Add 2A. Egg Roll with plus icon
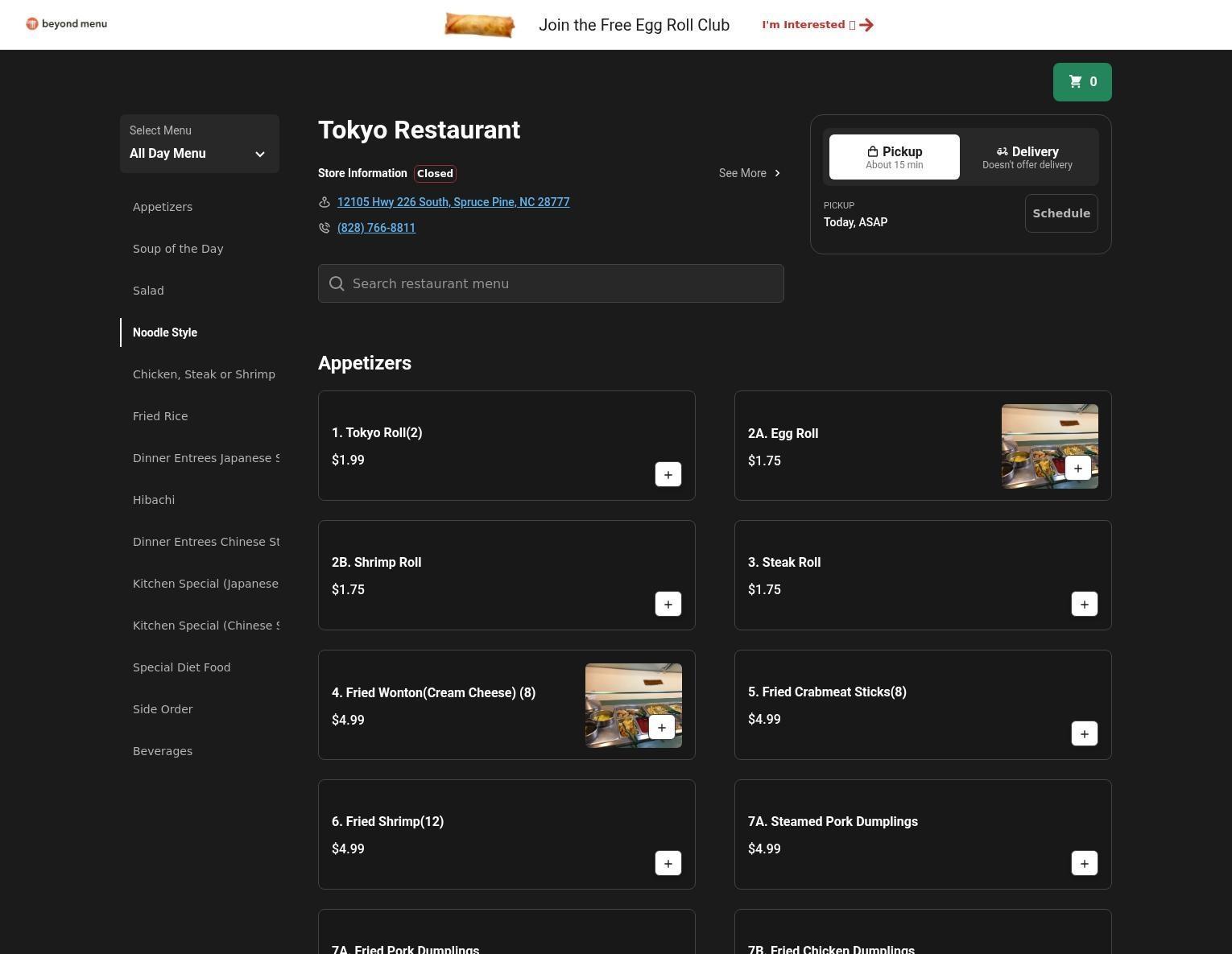1232x954 pixels. [1077, 469]
